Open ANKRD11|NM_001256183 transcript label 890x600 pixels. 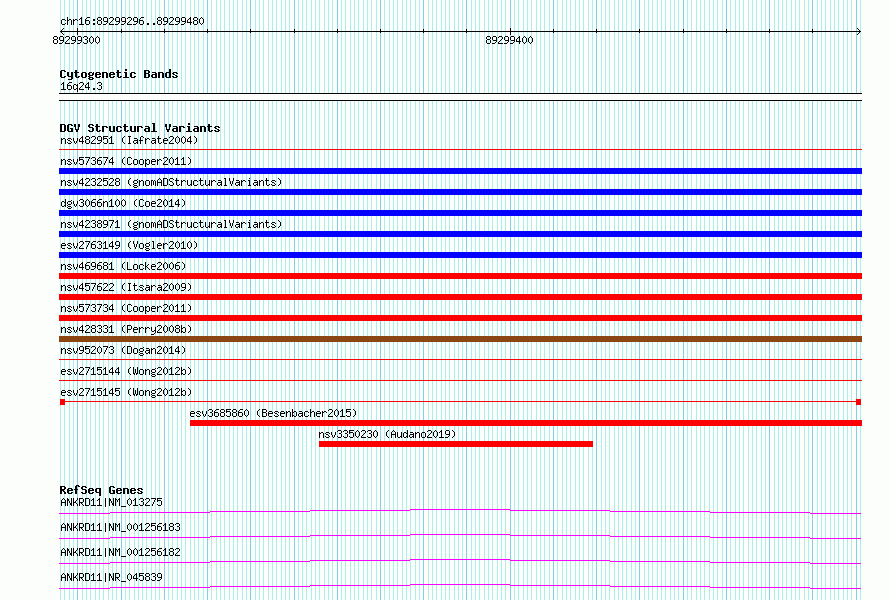coord(120,527)
